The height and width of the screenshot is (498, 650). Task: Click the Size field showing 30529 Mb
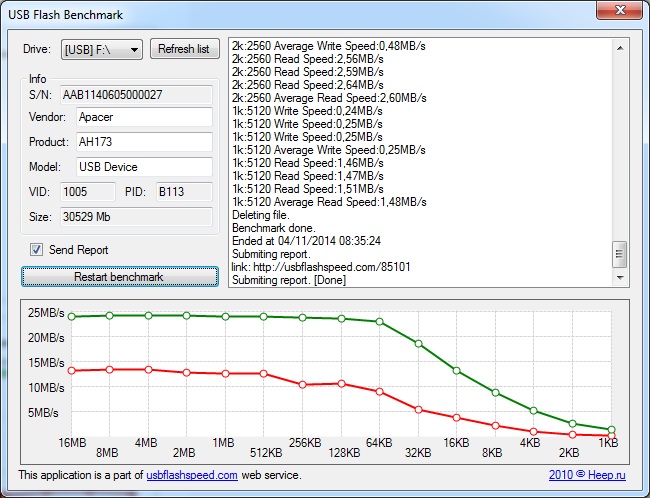(136, 215)
